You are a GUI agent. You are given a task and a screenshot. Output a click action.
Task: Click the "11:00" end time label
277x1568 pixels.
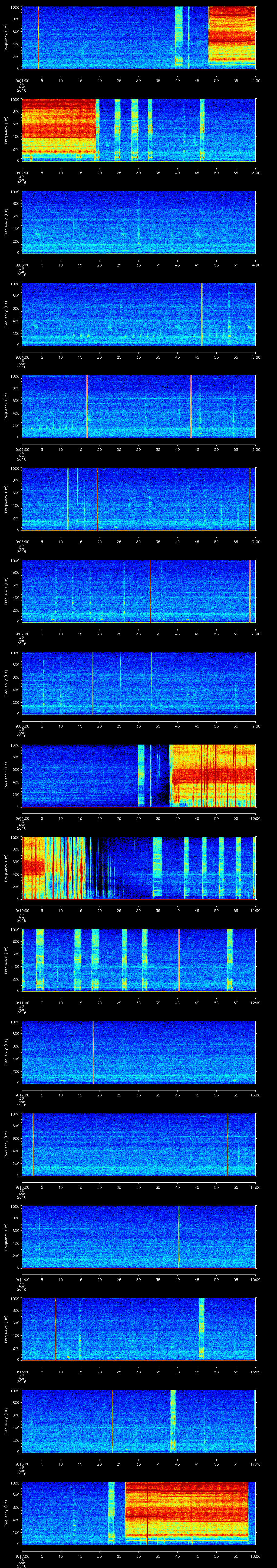(255, 910)
